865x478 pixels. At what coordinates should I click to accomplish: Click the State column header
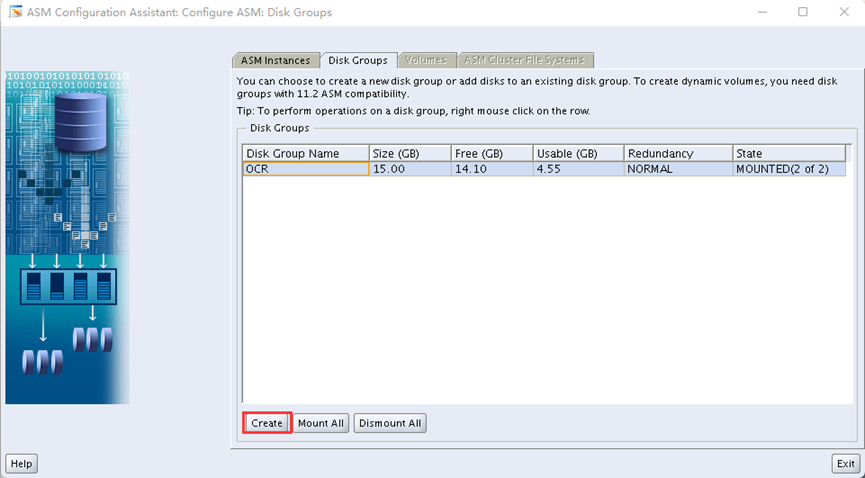tap(789, 153)
